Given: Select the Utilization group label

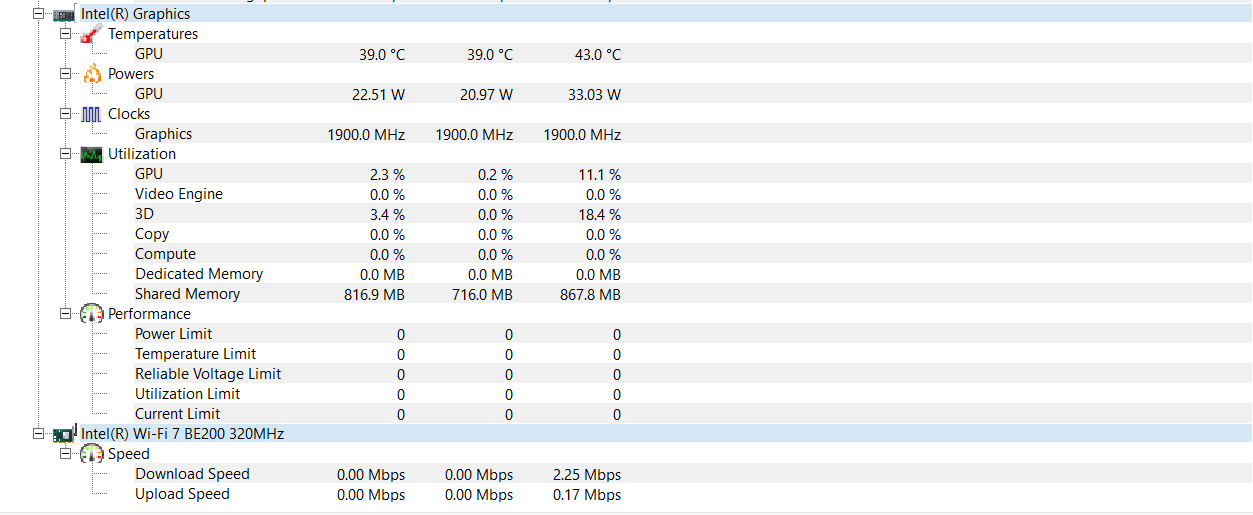Looking at the screenshot, I should (x=142, y=154).
